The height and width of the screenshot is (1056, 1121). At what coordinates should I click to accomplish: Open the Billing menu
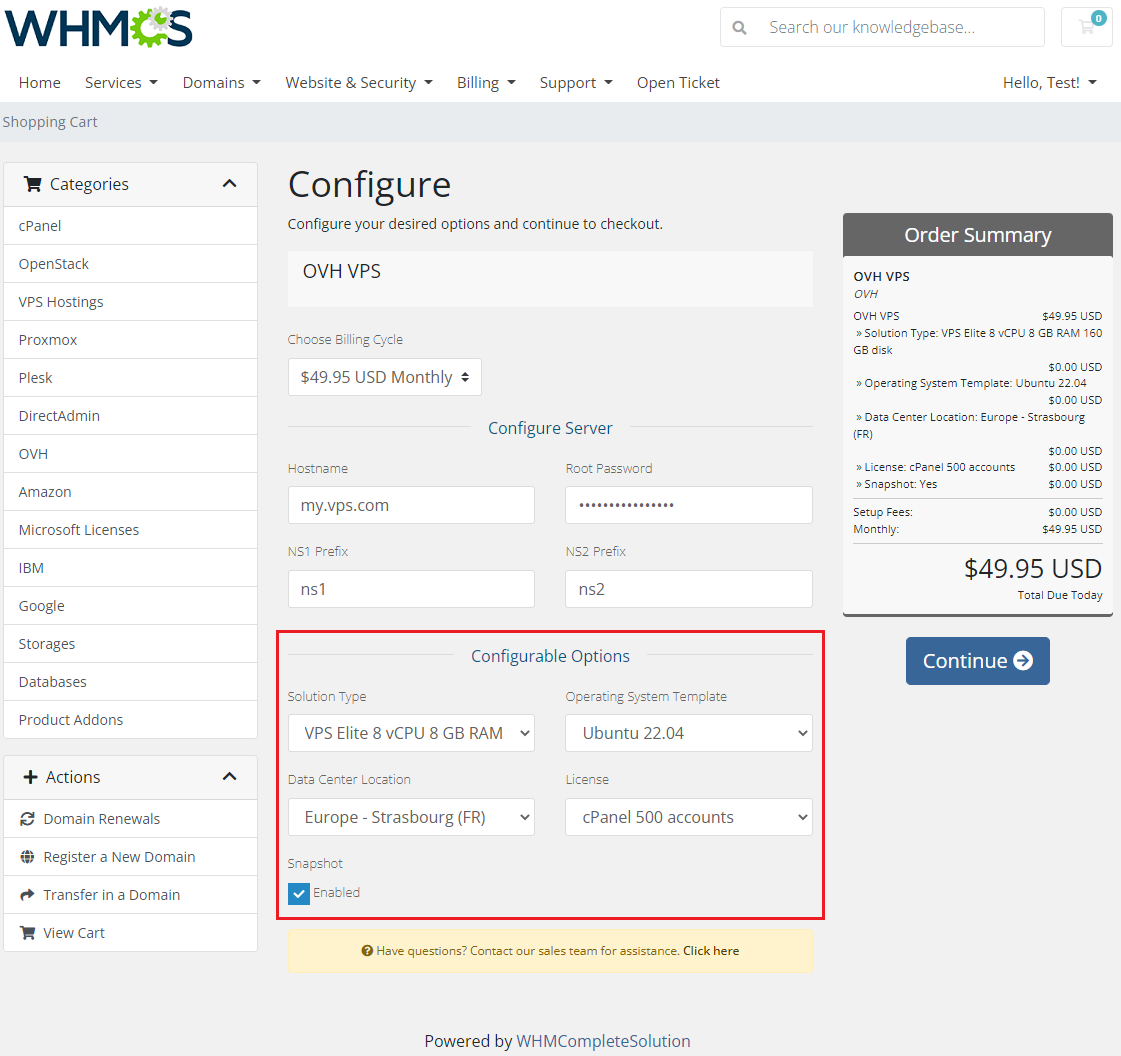point(486,83)
